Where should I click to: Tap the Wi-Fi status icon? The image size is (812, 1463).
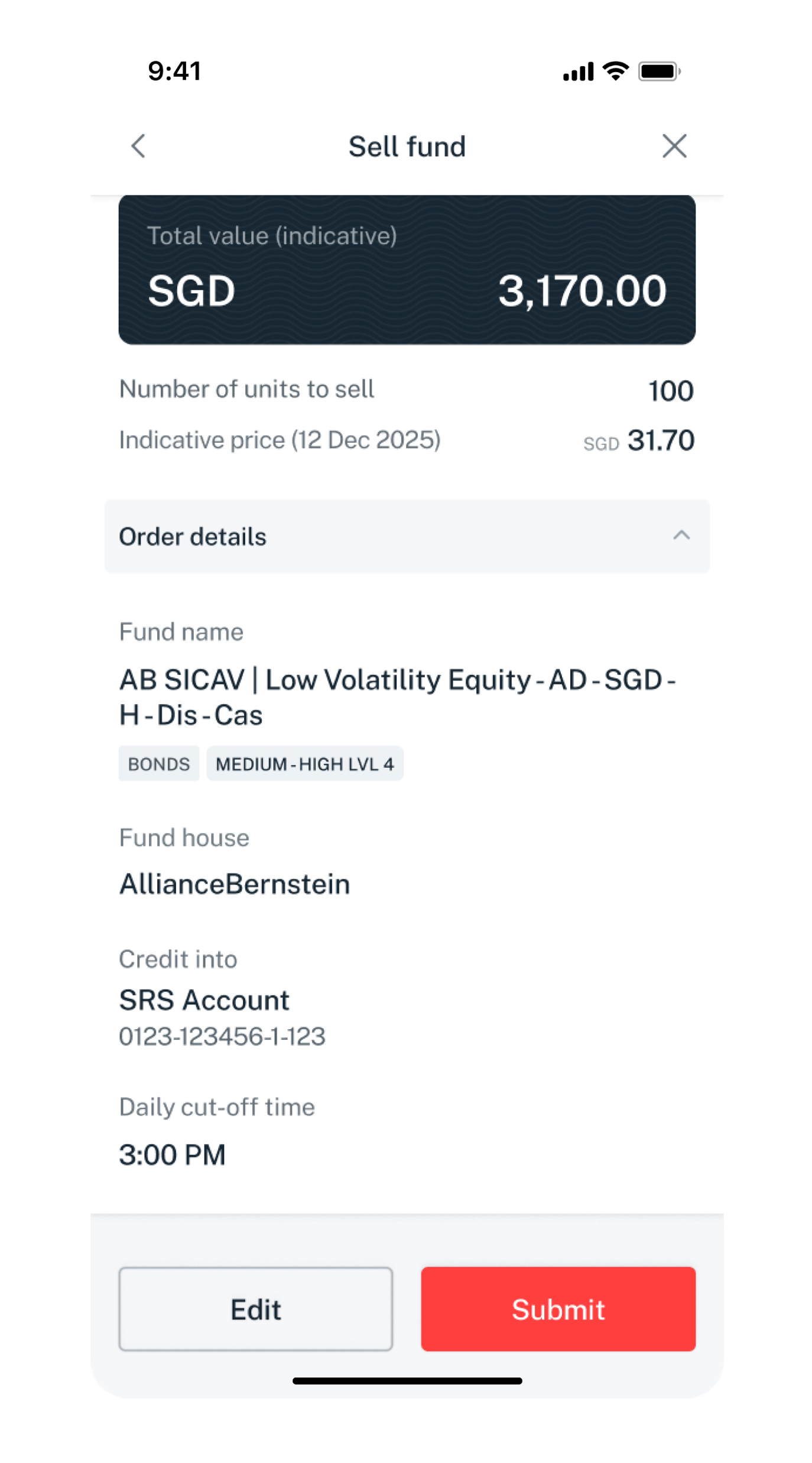615,72
